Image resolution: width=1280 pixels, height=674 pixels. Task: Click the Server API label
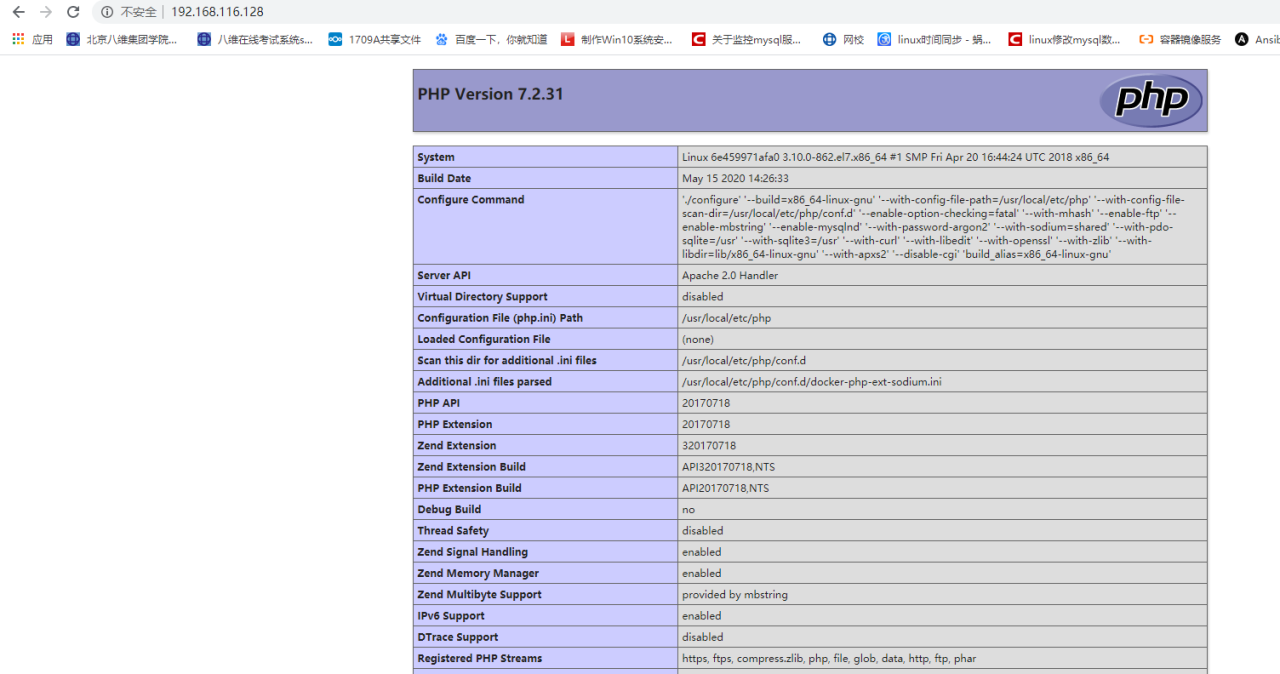click(x=444, y=275)
